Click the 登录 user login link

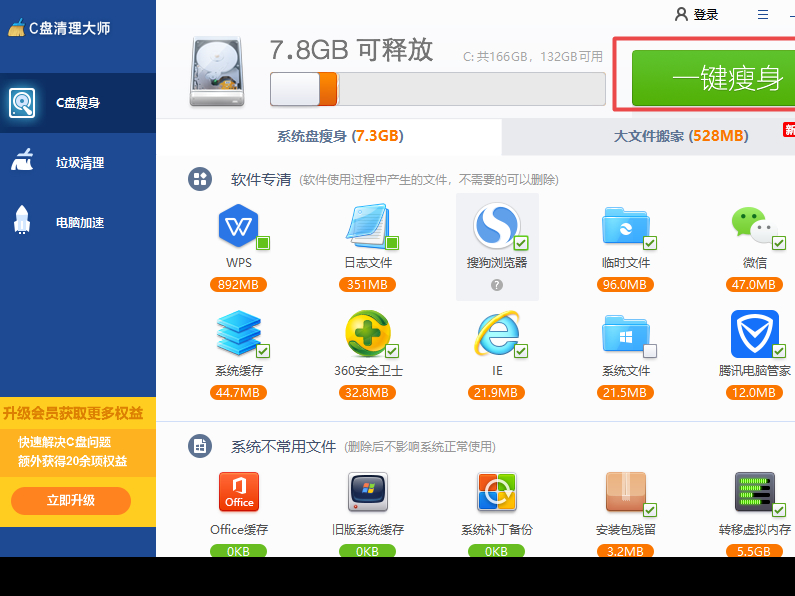[x=697, y=14]
